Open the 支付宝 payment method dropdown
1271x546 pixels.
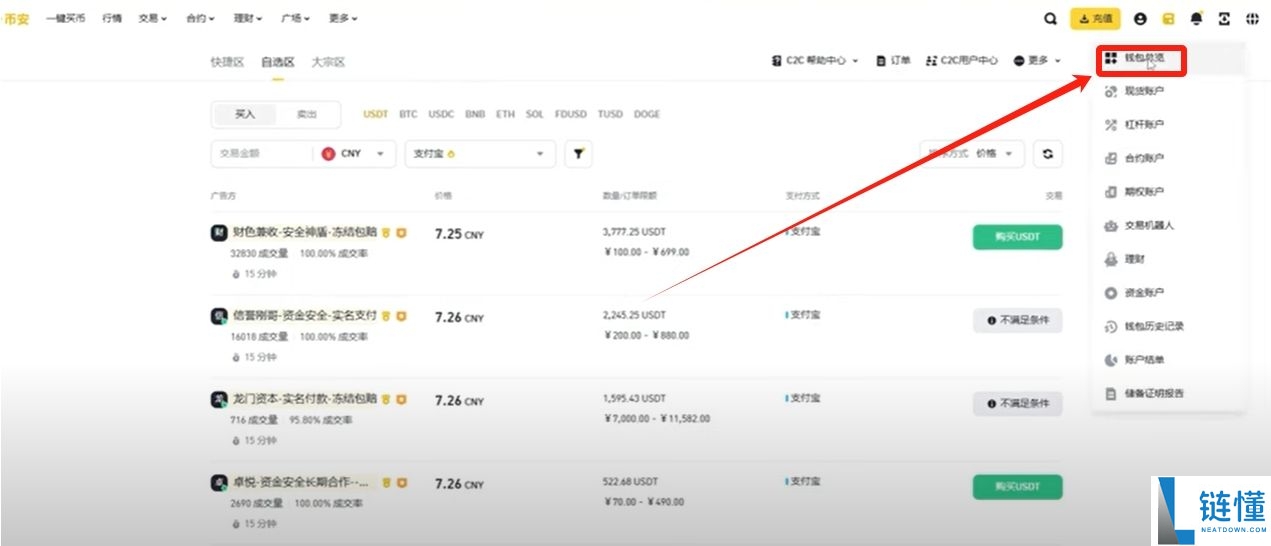point(480,154)
